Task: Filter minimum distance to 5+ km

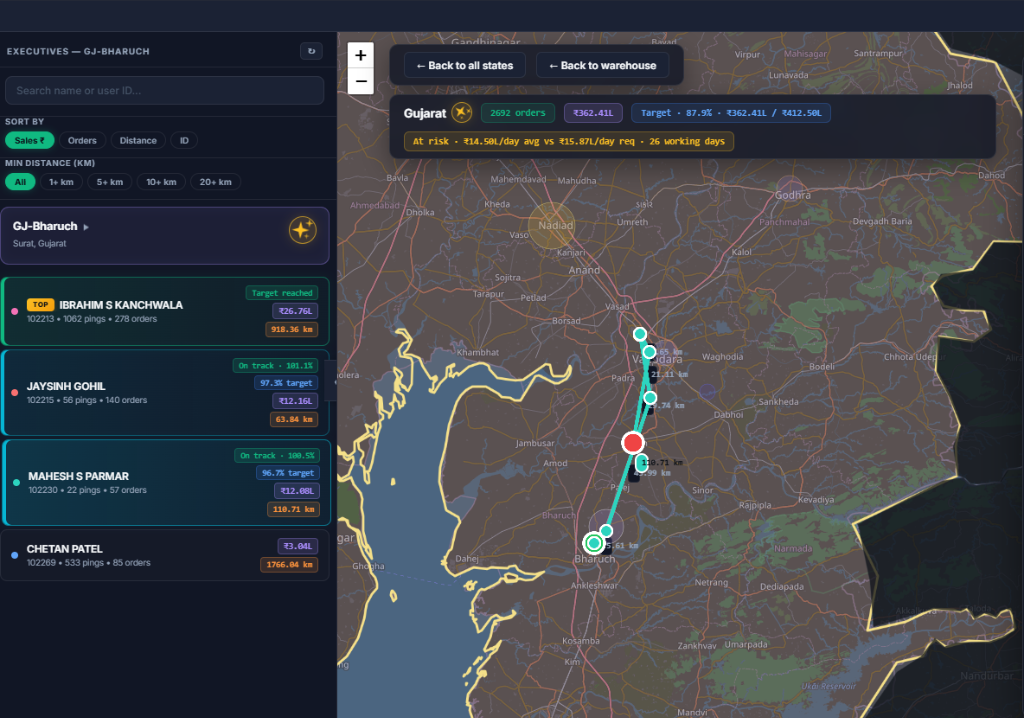Action: [110, 182]
